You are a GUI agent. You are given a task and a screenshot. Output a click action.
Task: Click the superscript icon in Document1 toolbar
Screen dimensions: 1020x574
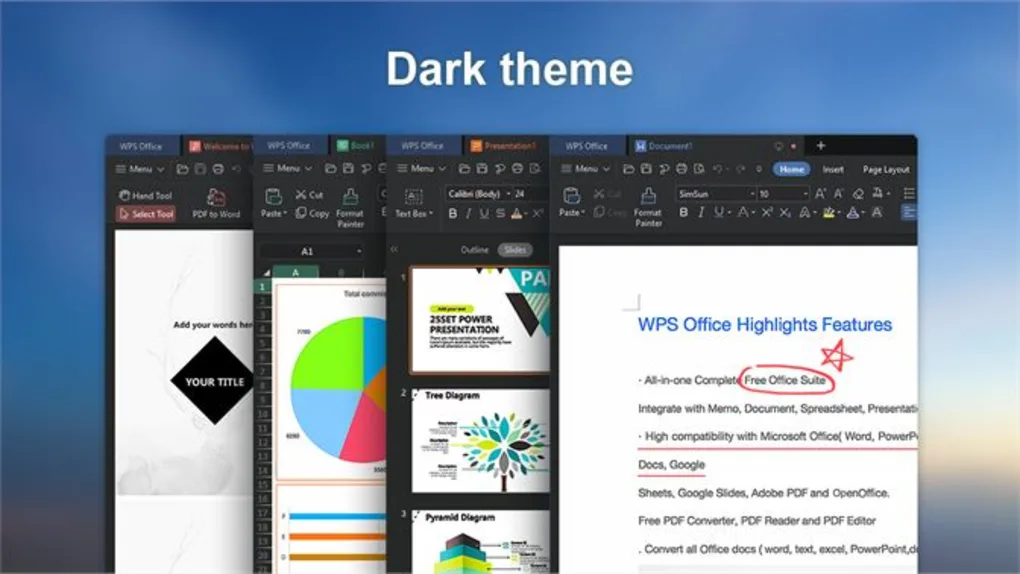767,213
